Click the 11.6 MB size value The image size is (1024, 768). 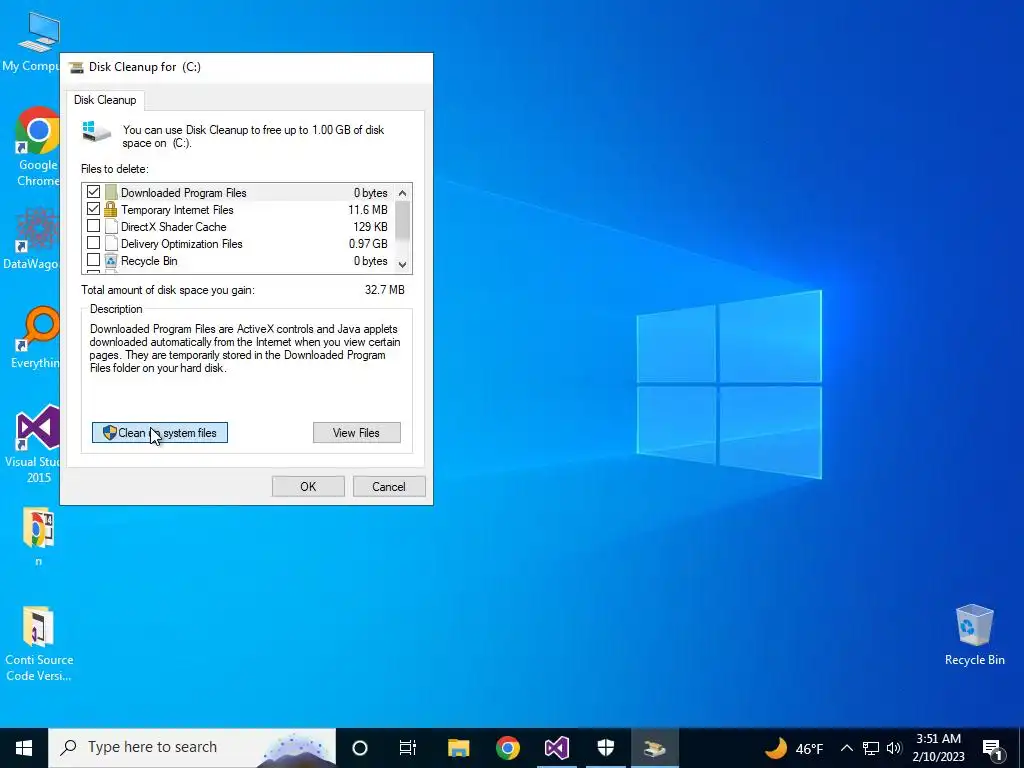pyautogui.click(x=368, y=210)
